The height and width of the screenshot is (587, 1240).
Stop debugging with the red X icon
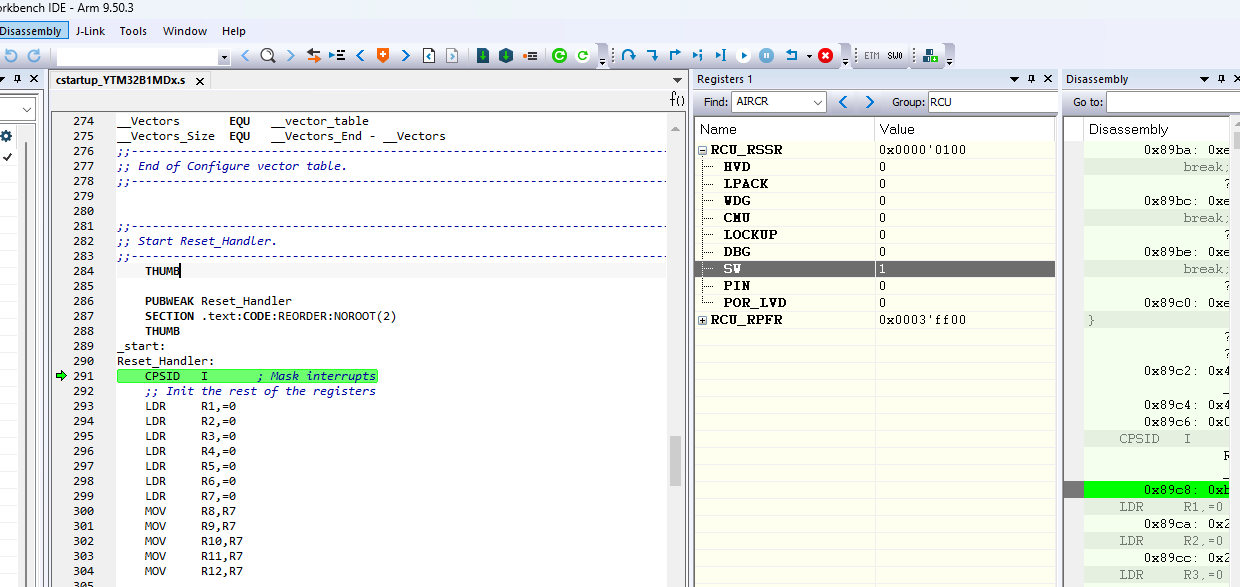pyautogui.click(x=825, y=56)
